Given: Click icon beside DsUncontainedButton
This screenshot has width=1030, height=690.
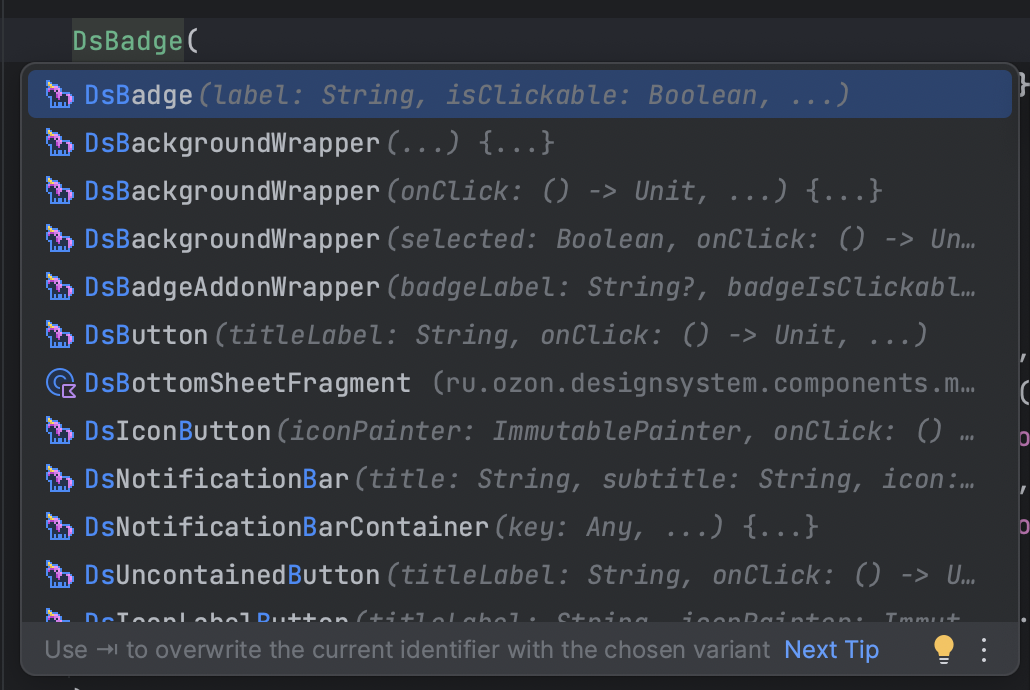Looking at the screenshot, I should click(59, 574).
